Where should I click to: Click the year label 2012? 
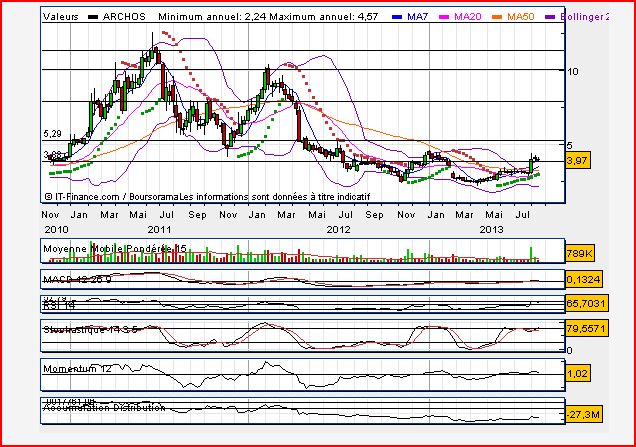point(338,230)
